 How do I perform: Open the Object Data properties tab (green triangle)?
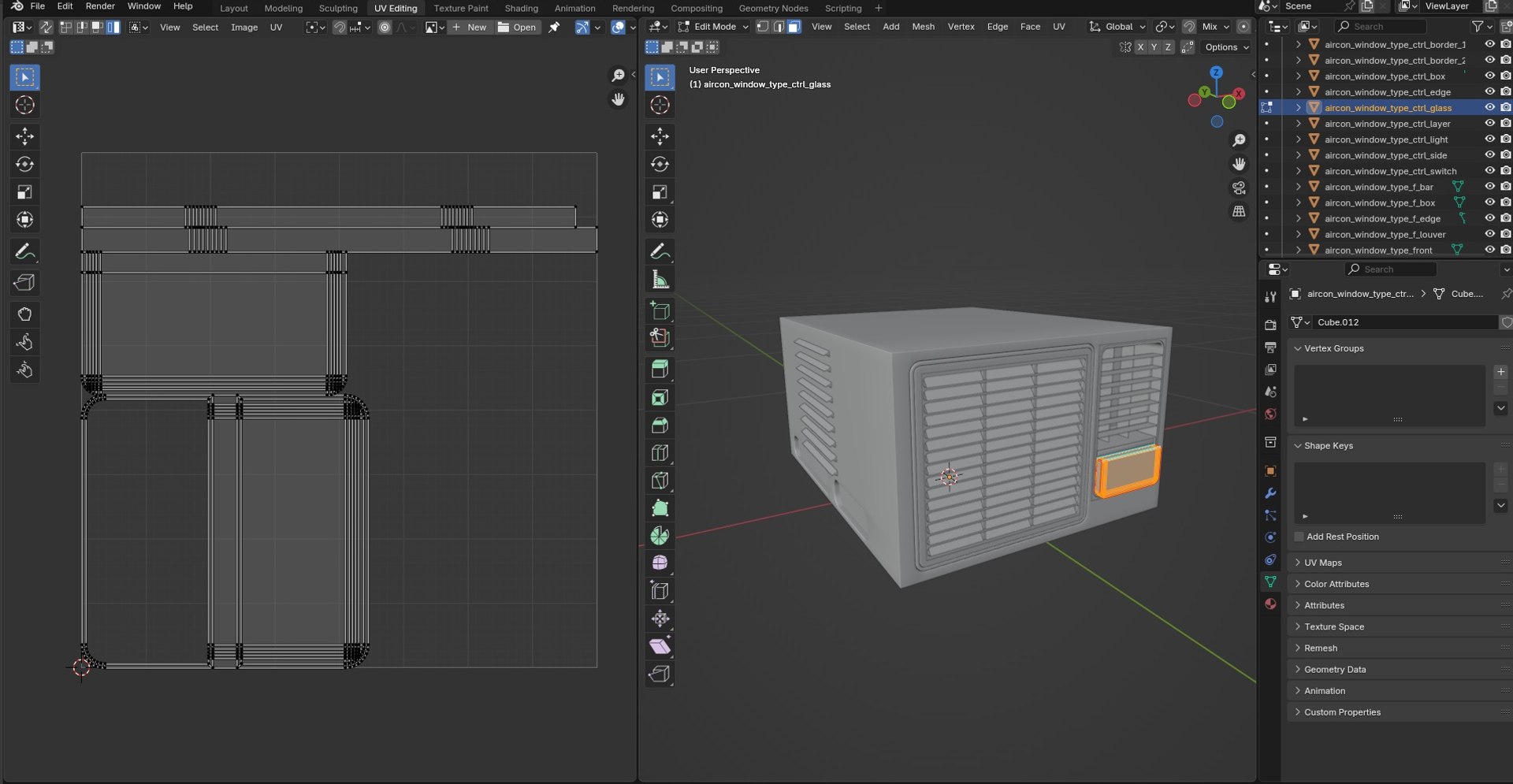pos(1270,581)
